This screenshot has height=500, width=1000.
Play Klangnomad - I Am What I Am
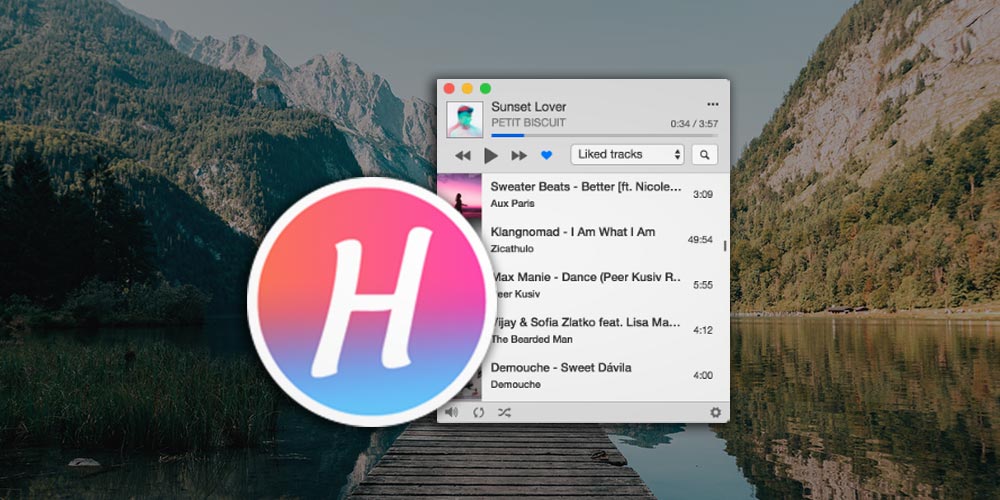pos(573,232)
